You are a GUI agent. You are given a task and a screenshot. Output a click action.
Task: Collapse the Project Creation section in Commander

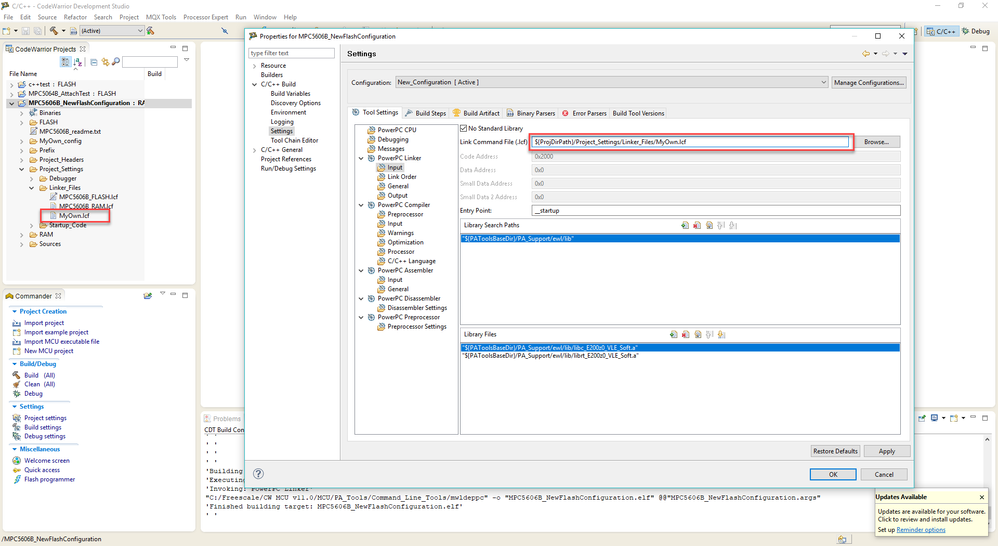(x=15, y=312)
